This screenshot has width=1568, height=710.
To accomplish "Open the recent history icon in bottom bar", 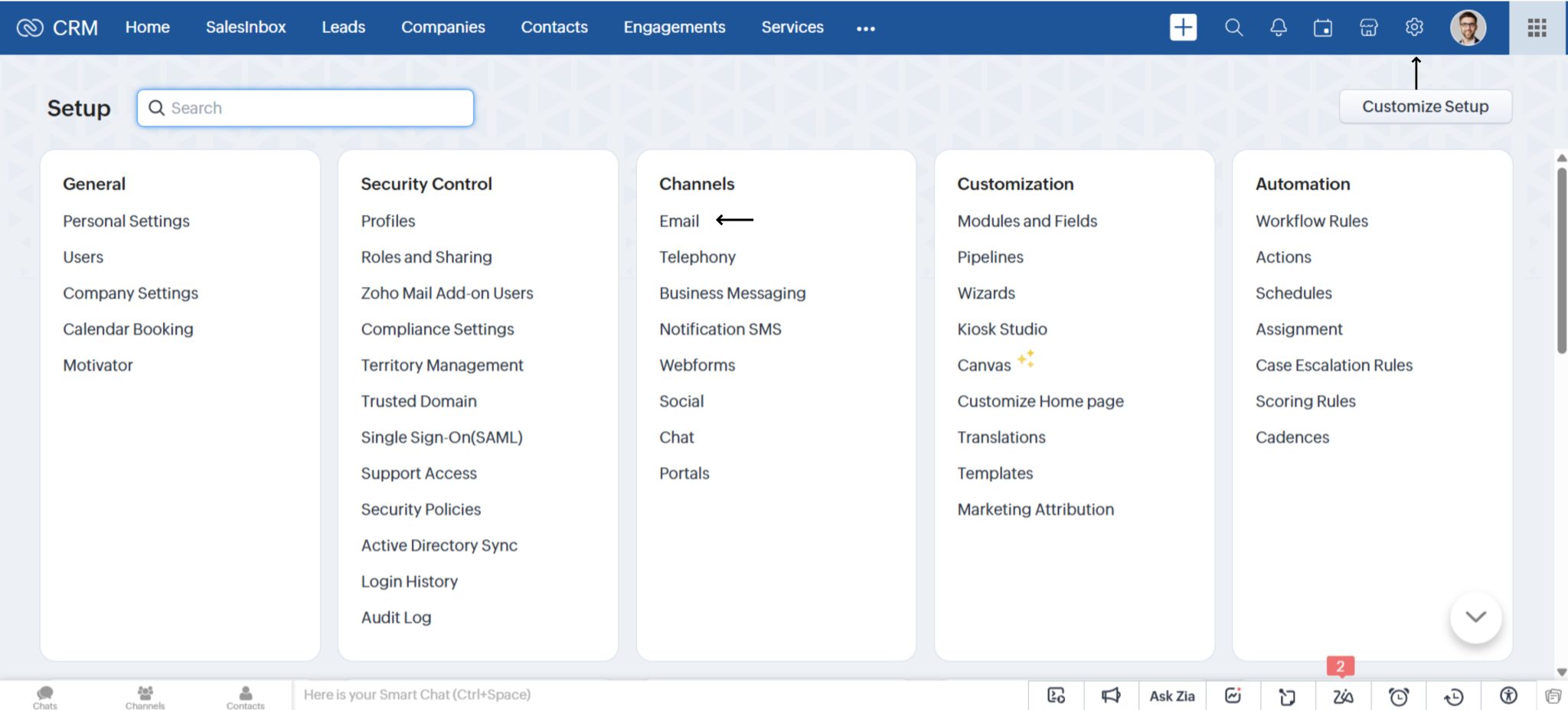I will click(x=1453, y=695).
